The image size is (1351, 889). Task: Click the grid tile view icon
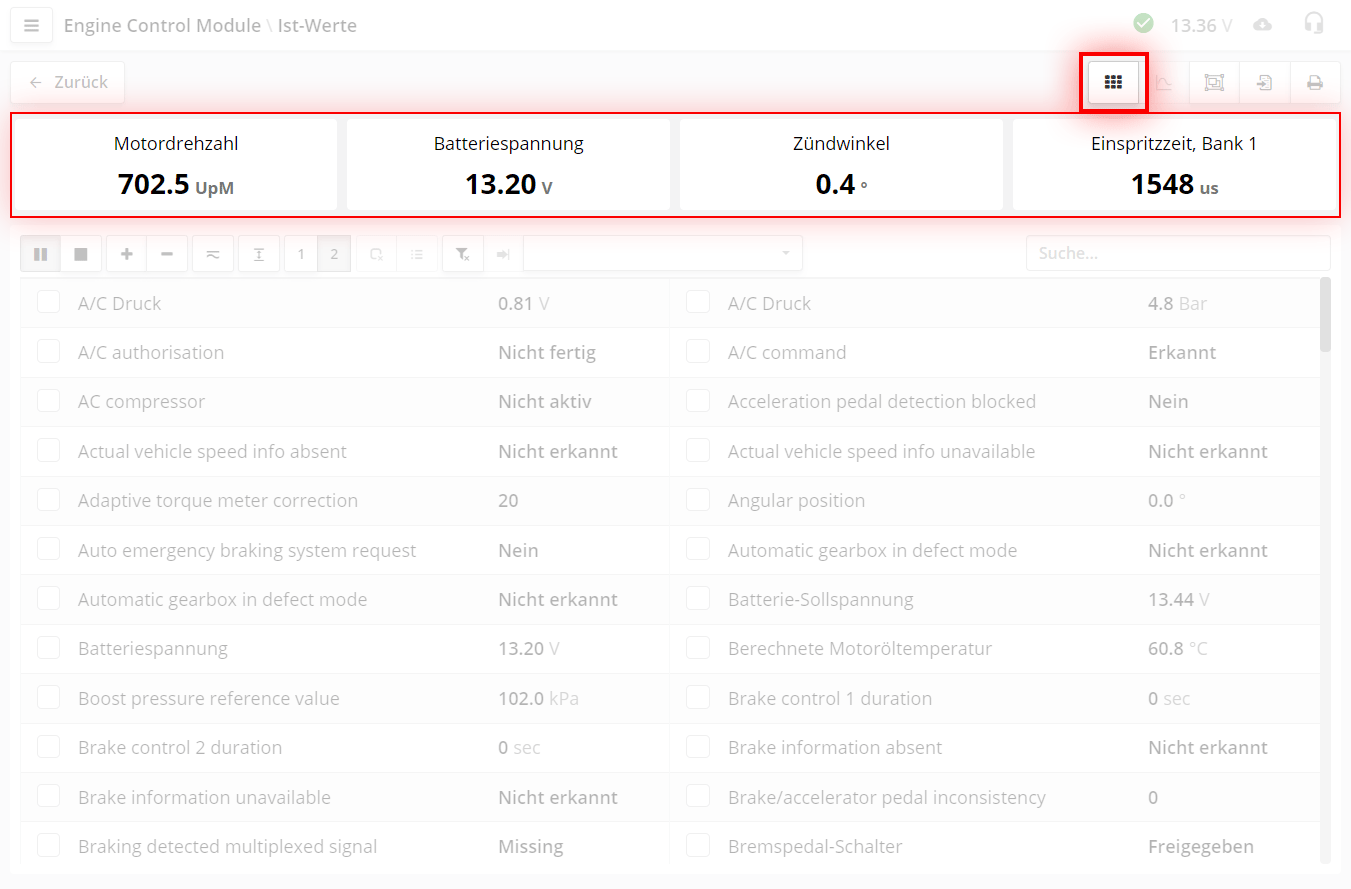click(1113, 83)
